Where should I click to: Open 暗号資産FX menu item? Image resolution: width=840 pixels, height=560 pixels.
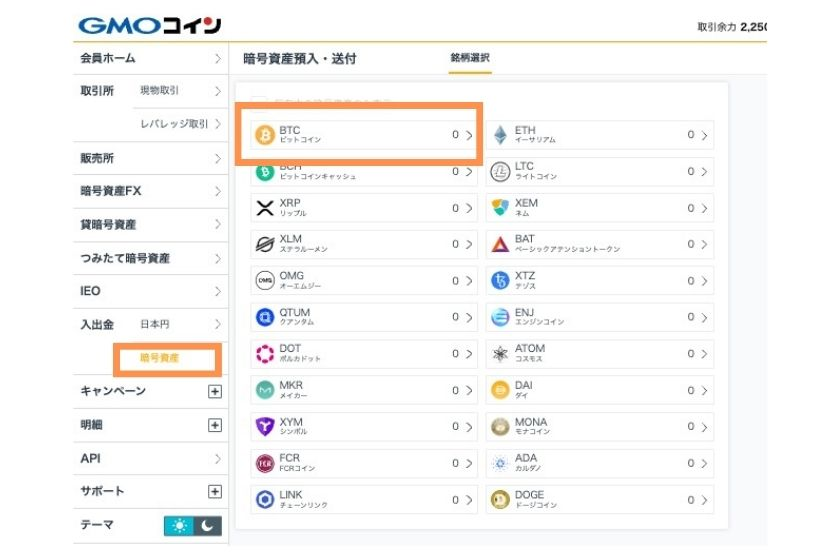151,191
